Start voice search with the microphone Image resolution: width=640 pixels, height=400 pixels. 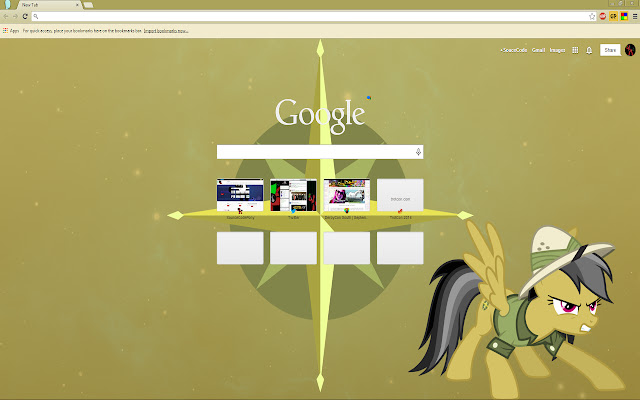(x=418, y=152)
